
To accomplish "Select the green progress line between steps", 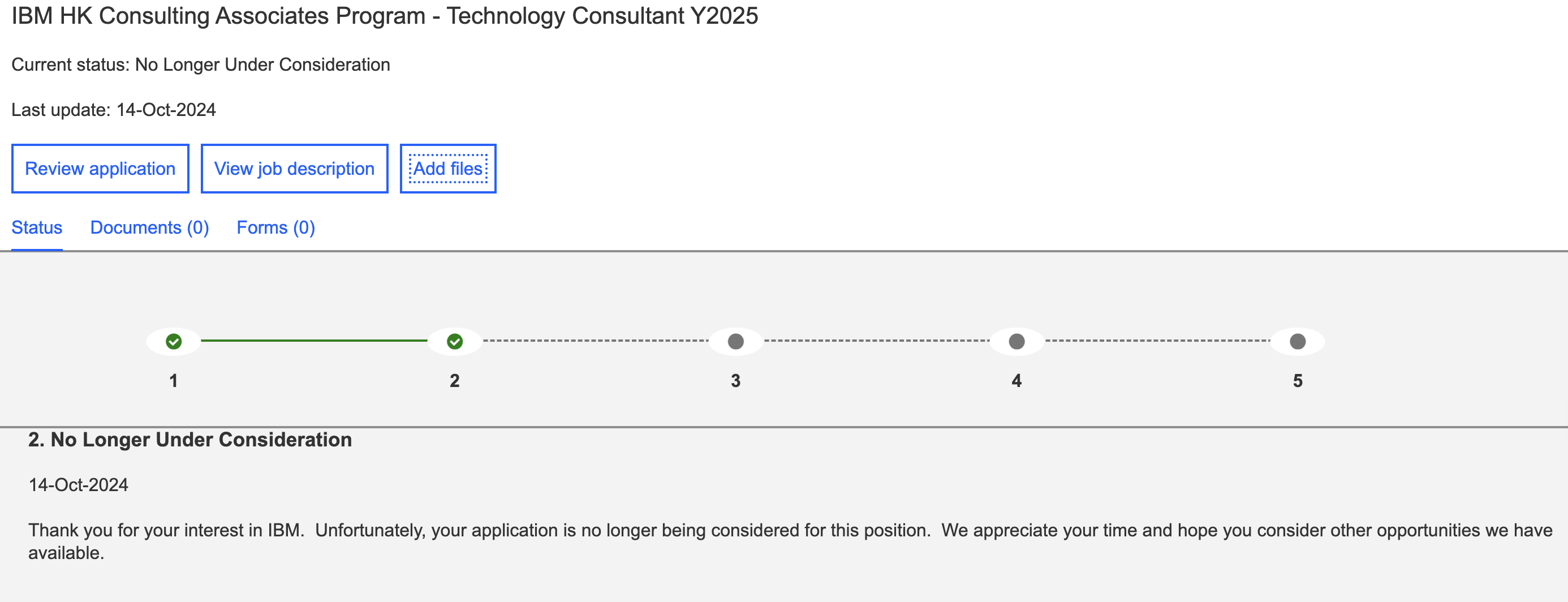I will pyautogui.click(x=314, y=341).
